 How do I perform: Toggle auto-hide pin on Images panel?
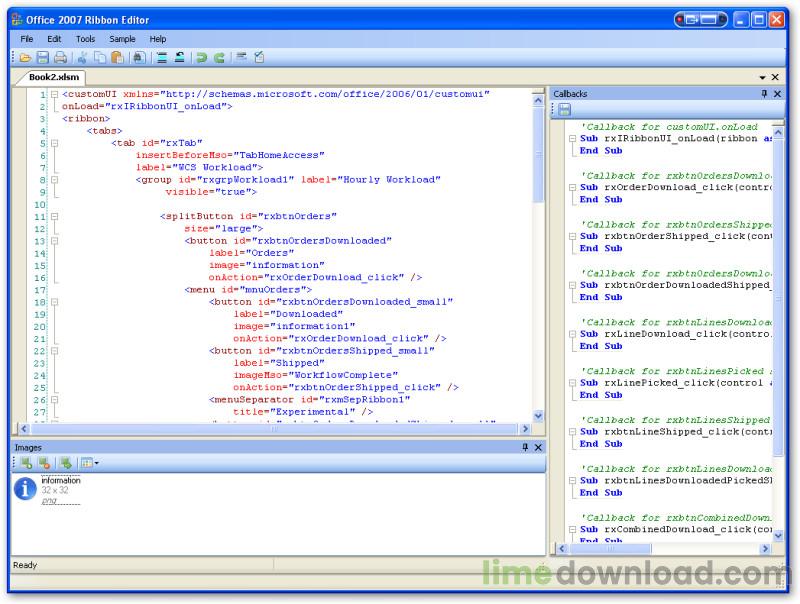click(525, 448)
